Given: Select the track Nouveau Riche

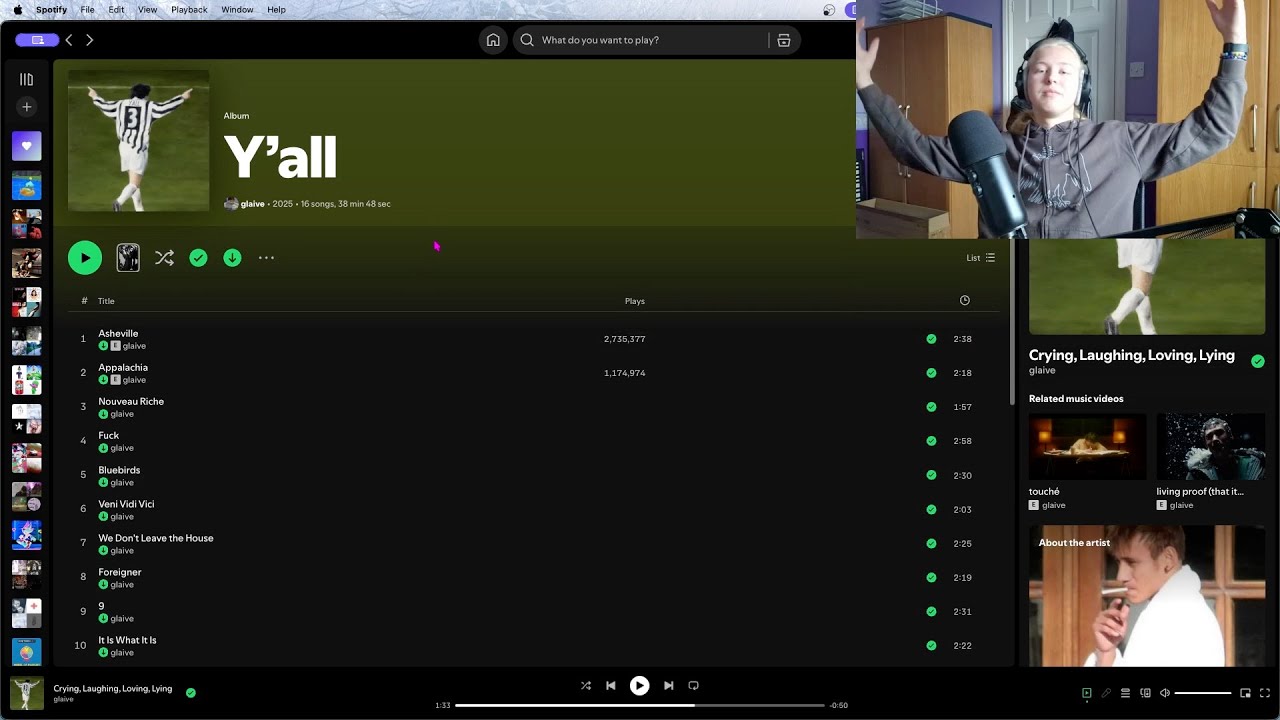Looking at the screenshot, I should (x=131, y=401).
